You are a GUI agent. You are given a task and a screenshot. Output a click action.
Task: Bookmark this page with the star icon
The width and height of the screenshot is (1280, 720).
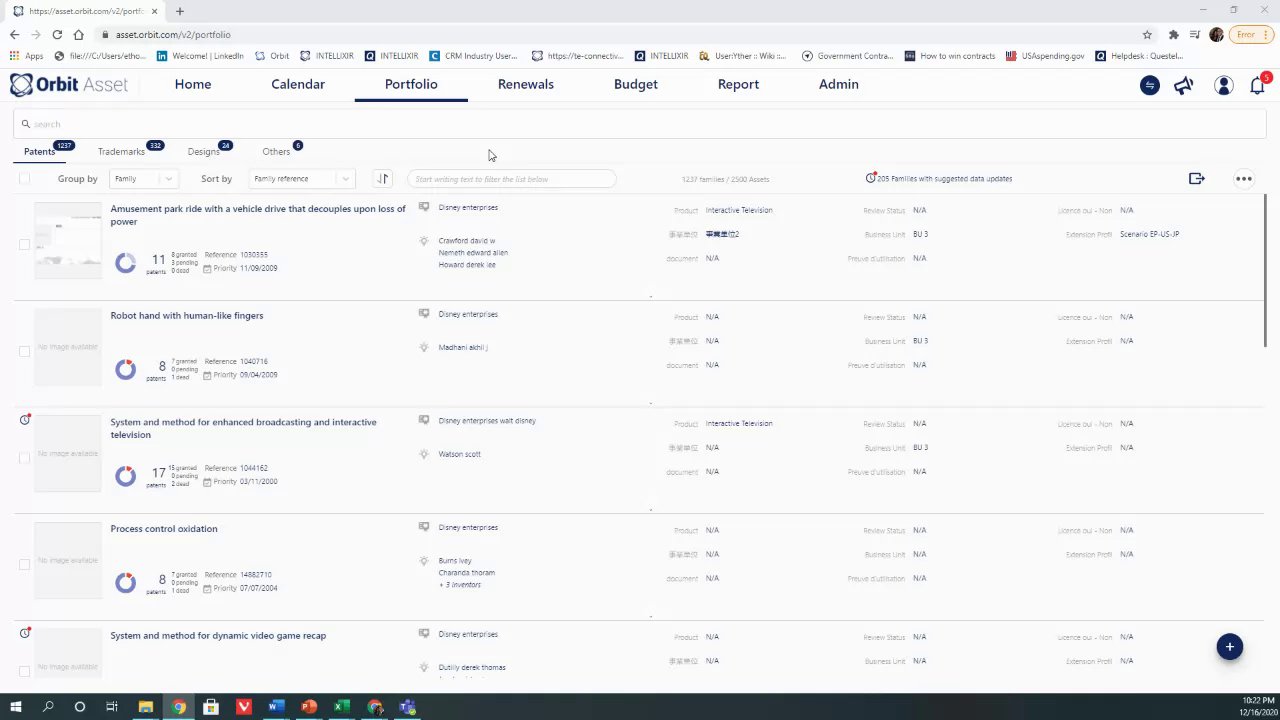1147,34
